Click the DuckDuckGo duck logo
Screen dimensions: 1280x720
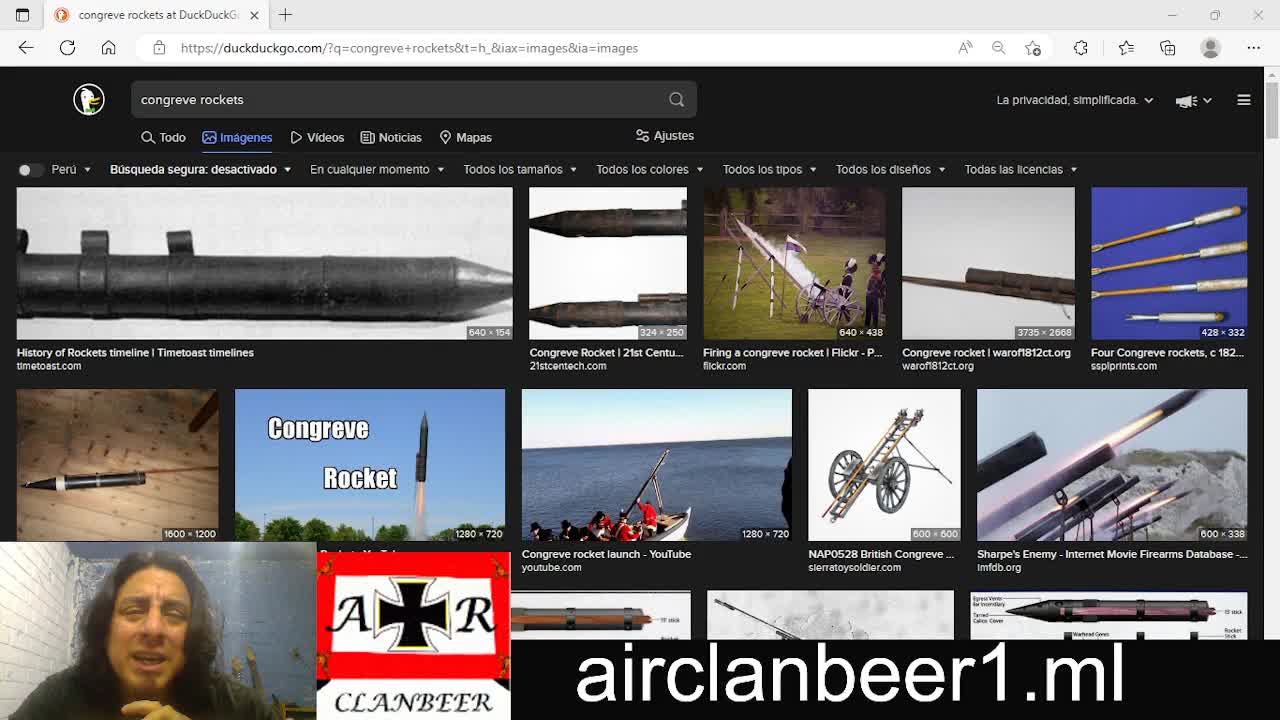coord(89,99)
